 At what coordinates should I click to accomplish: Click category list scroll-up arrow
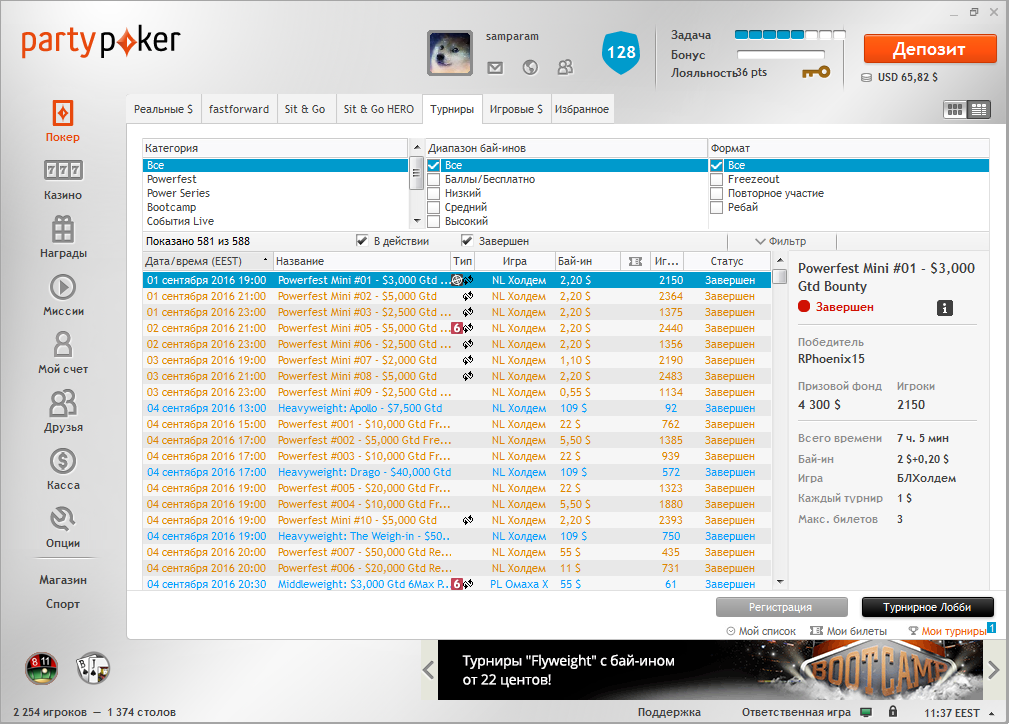click(416, 147)
